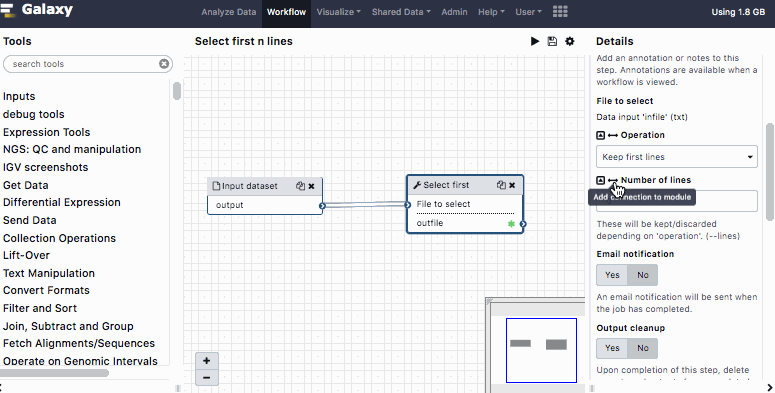Expand Text Manipulation section
Image resolution: width=775 pixels, height=393 pixels.
(48, 273)
